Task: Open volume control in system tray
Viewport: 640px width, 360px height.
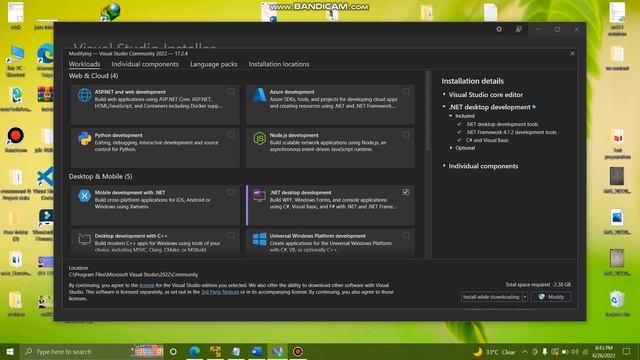Action: click(x=575, y=351)
